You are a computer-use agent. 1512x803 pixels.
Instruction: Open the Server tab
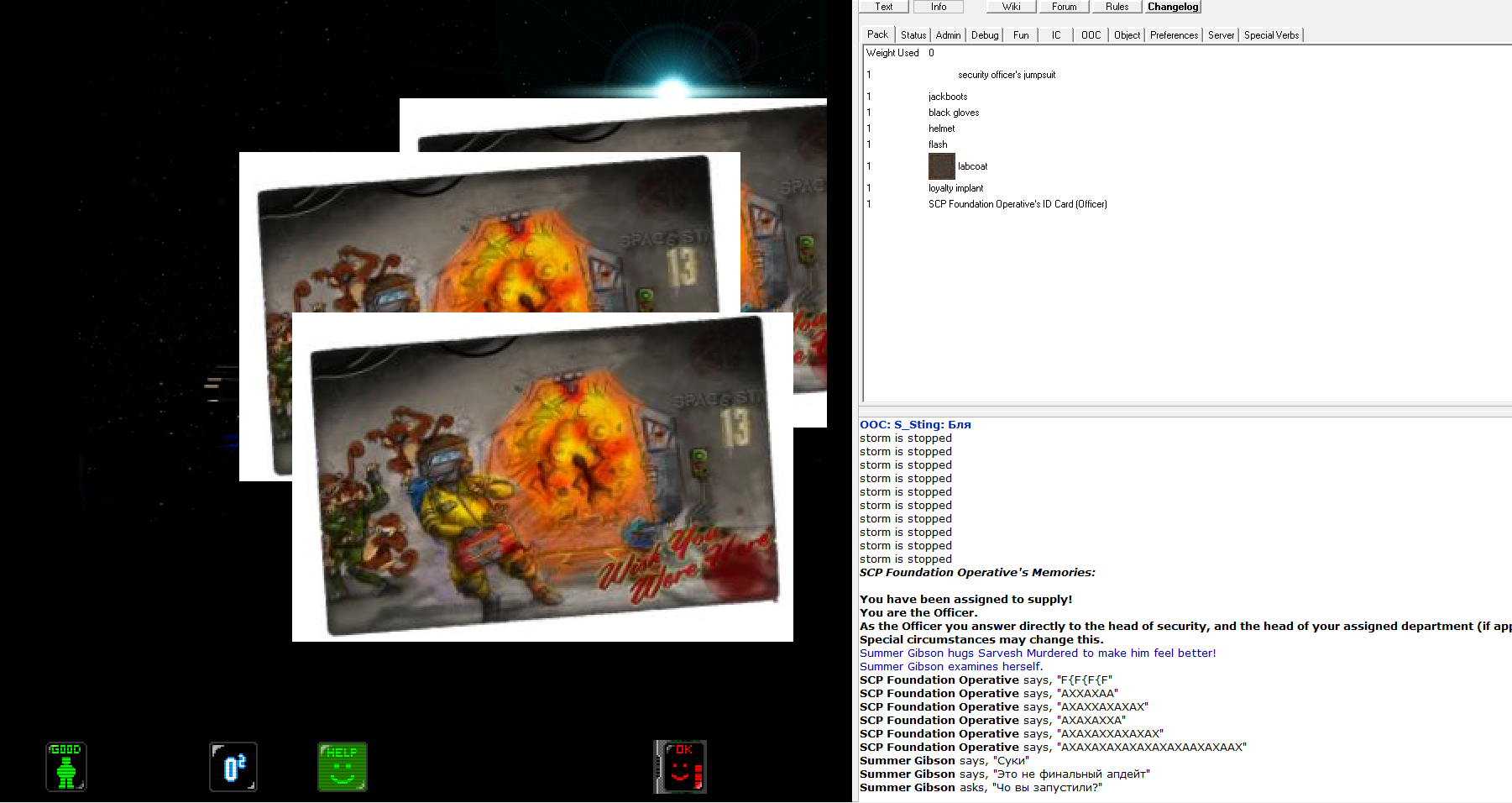[x=1221, y=35]
